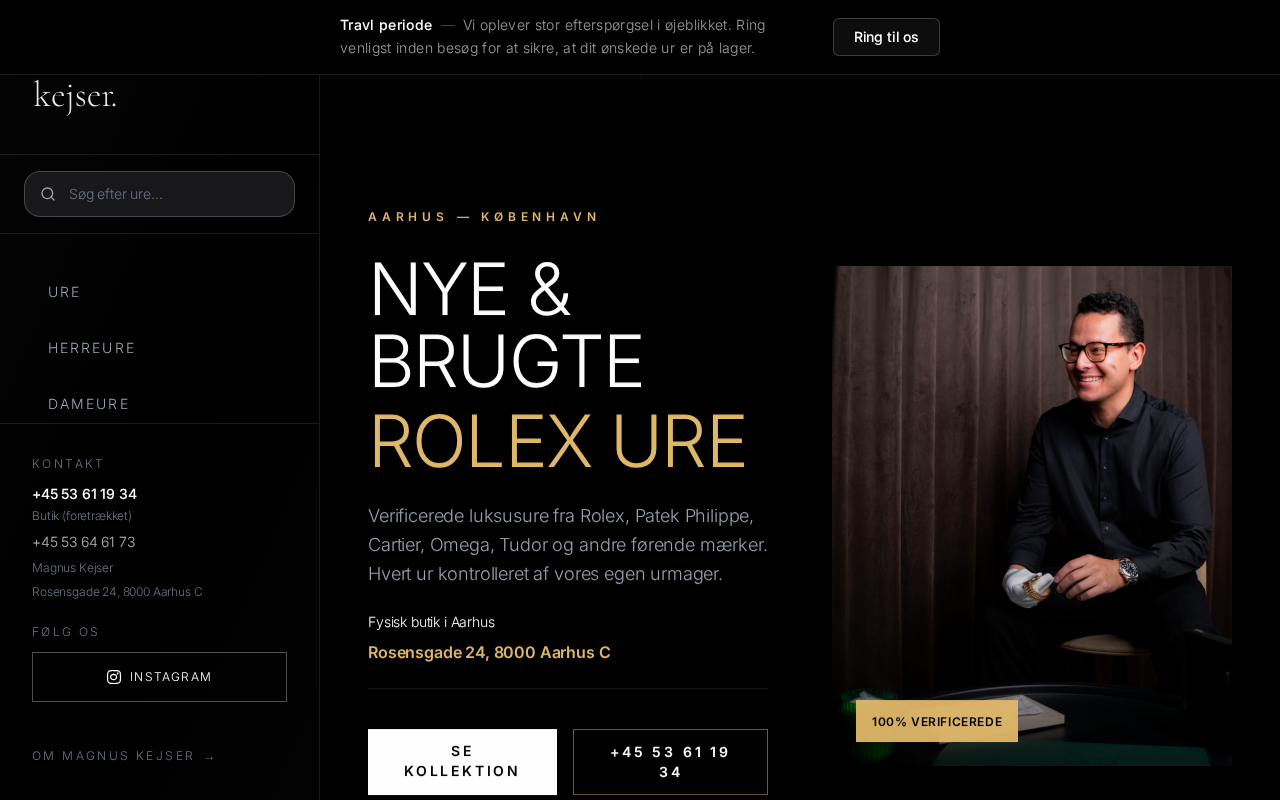Click the search magnifier icon
The width and height of the screenshot is (1280, 800).
[x=48, y=194]
